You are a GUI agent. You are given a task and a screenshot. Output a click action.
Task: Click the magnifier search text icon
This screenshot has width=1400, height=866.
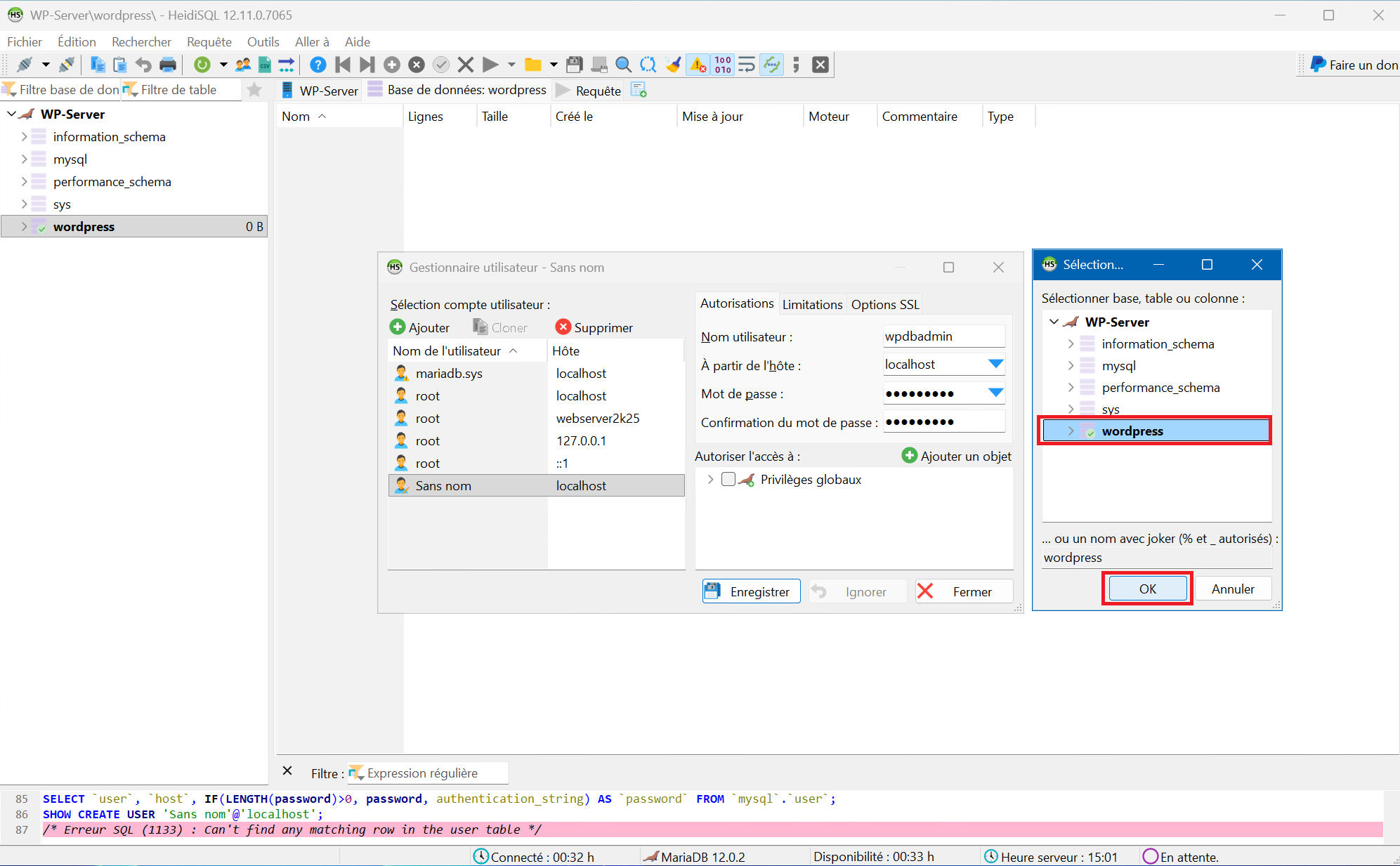623,65
